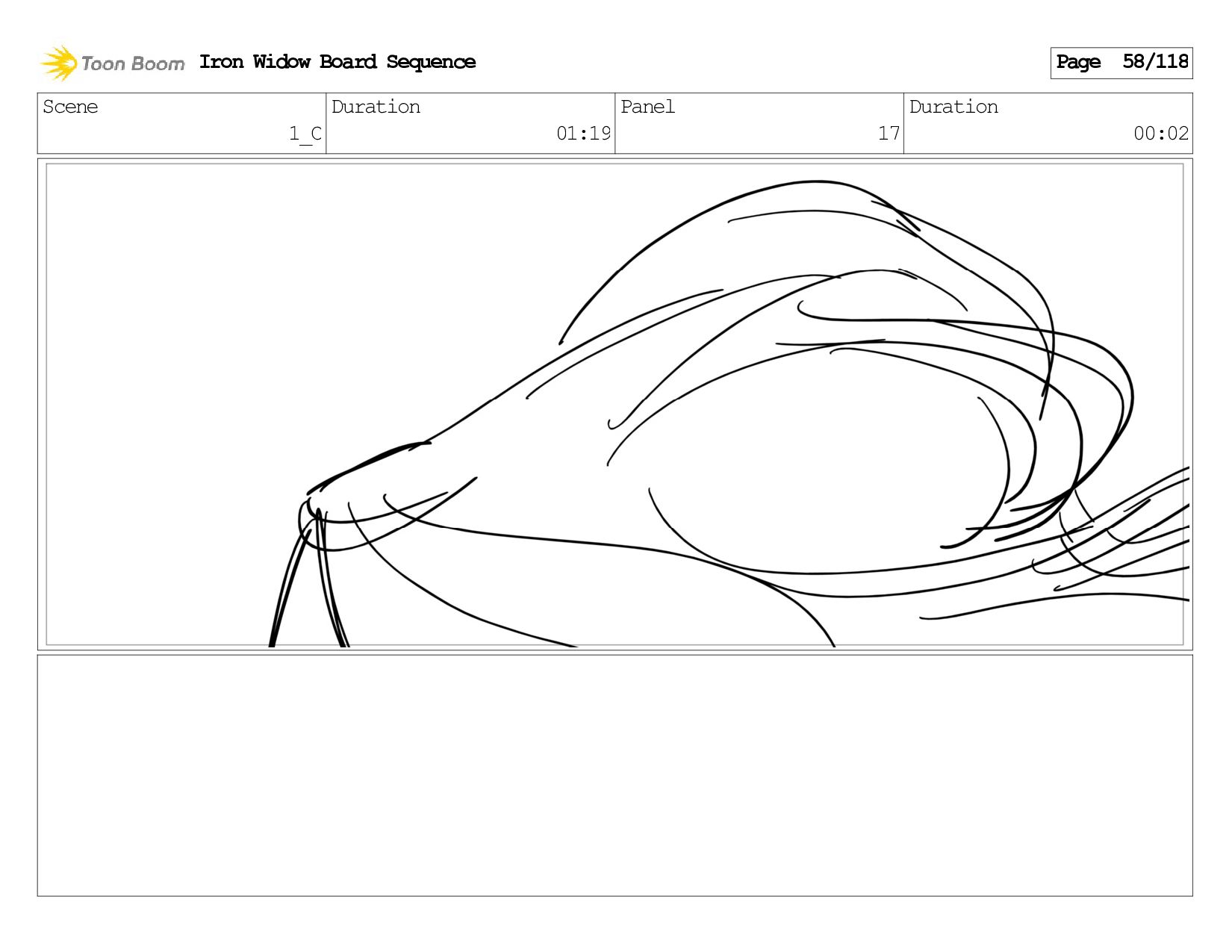Click the panel duration value '00:02'
The image size is (1232, 952).
(1161, 134)
